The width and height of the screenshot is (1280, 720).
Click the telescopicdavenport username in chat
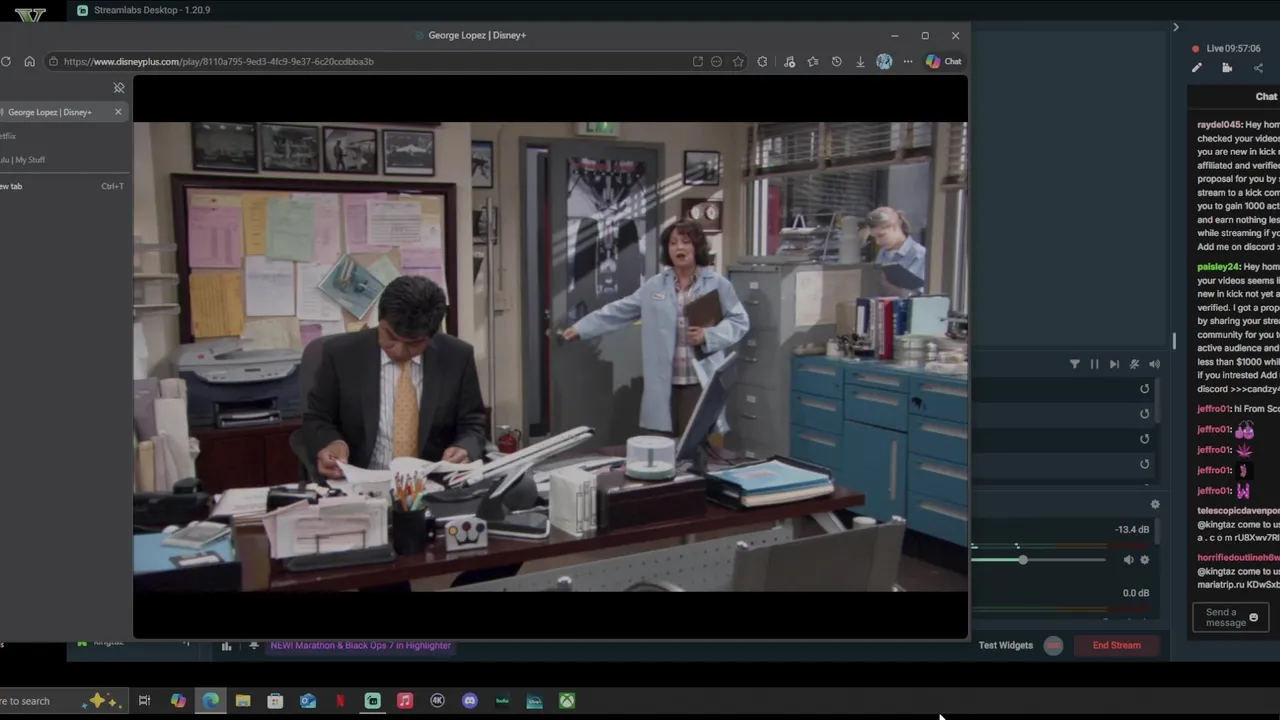point(1238,511)
